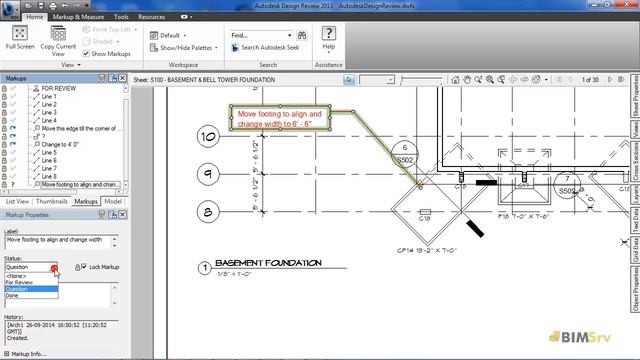The width and height of the screenshot is (640, 360).
Task: Open the Find box dropdown arrow
Action: click(289, 36)
